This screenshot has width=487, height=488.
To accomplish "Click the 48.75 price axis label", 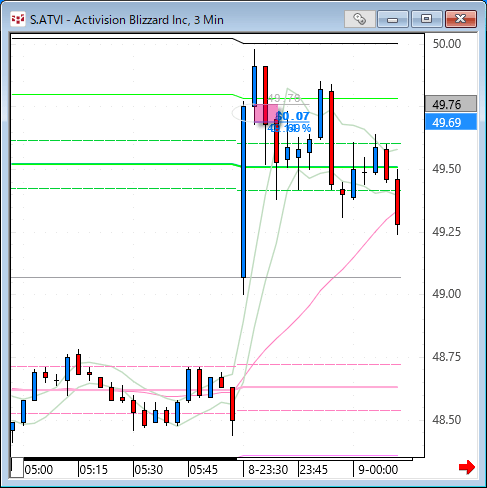I will [447, 357].
